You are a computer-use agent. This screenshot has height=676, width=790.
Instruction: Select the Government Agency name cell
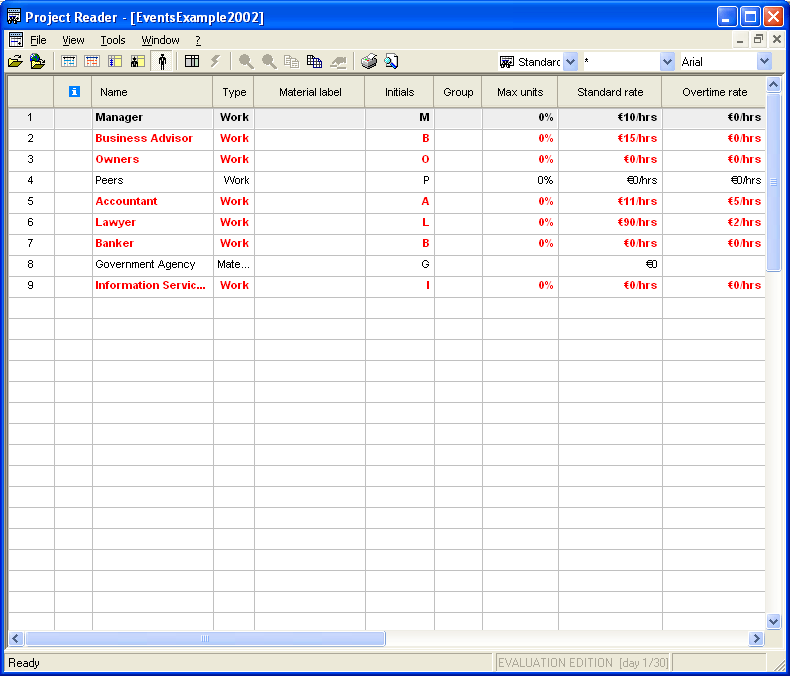[x=152, y=264]
